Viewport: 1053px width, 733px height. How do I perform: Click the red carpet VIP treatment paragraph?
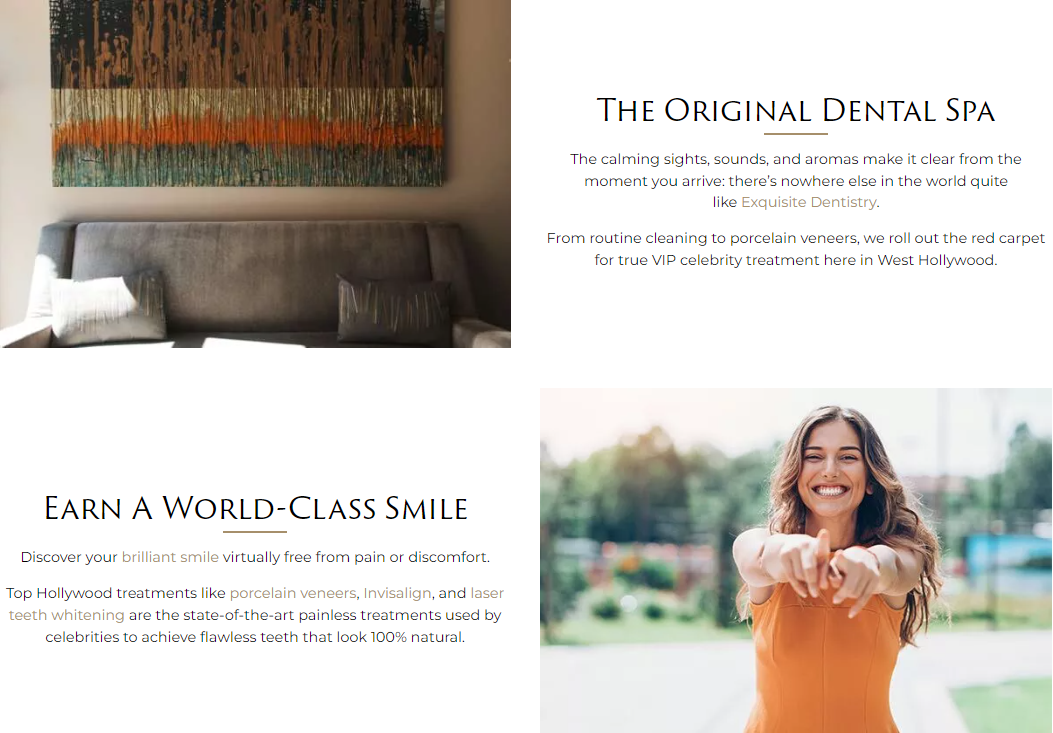point(796,249)
